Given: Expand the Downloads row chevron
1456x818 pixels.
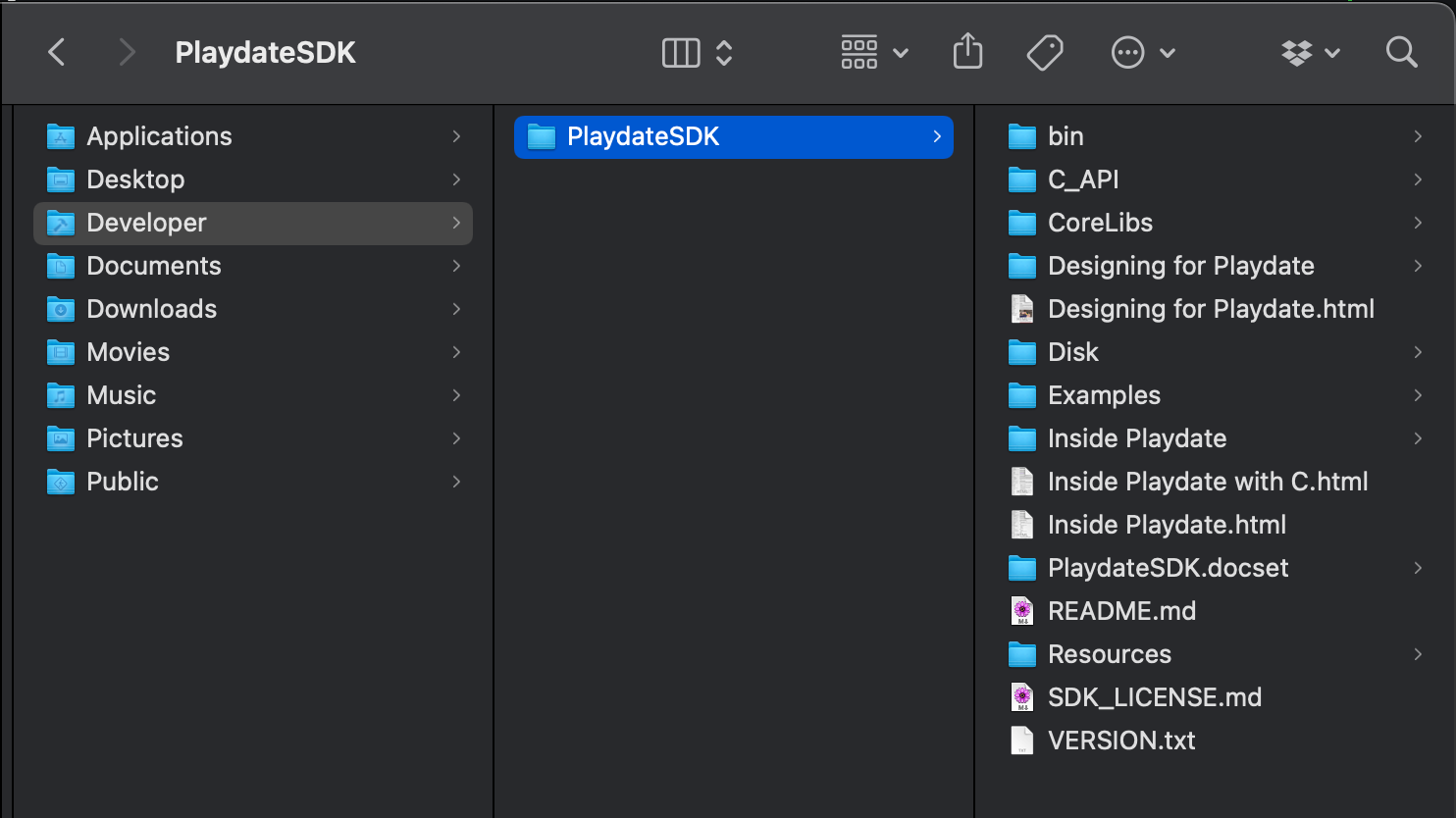Looking at the screenshot, I should [x=456, y=309].
